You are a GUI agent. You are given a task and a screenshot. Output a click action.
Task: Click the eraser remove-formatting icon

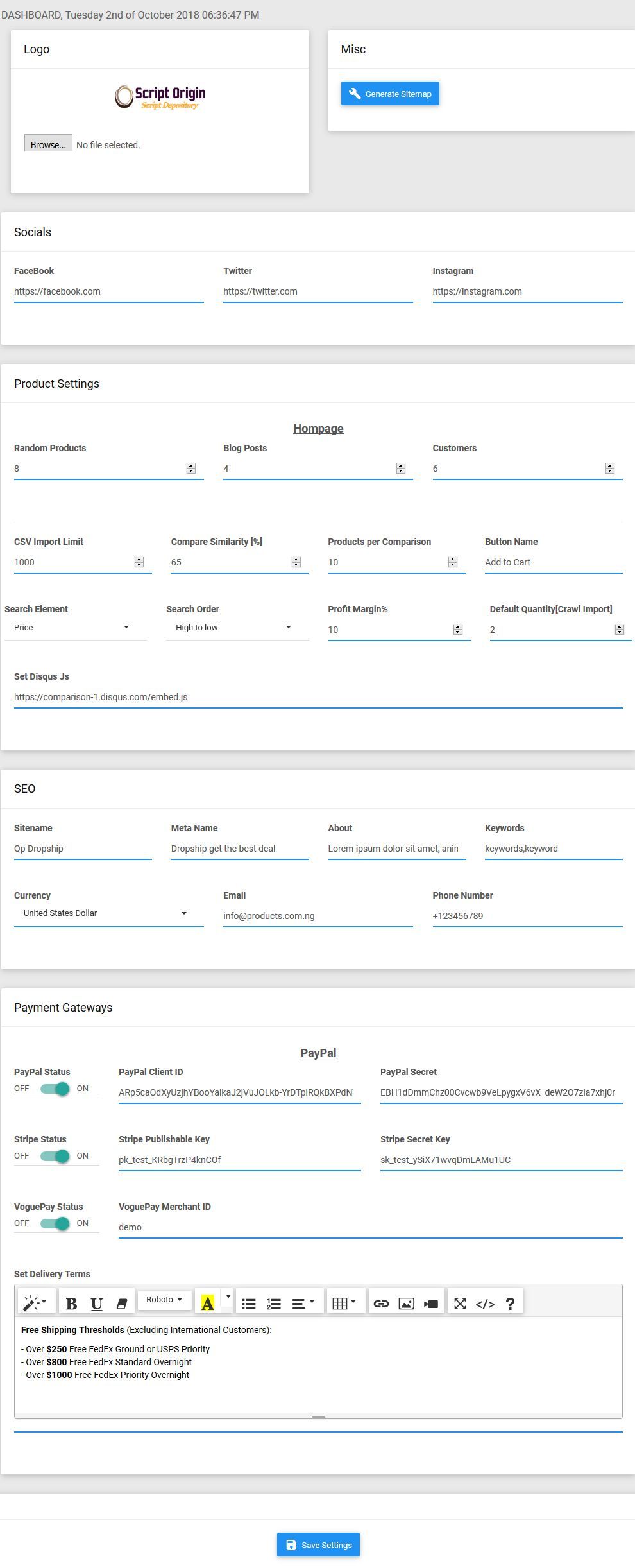click(121, 1304)
